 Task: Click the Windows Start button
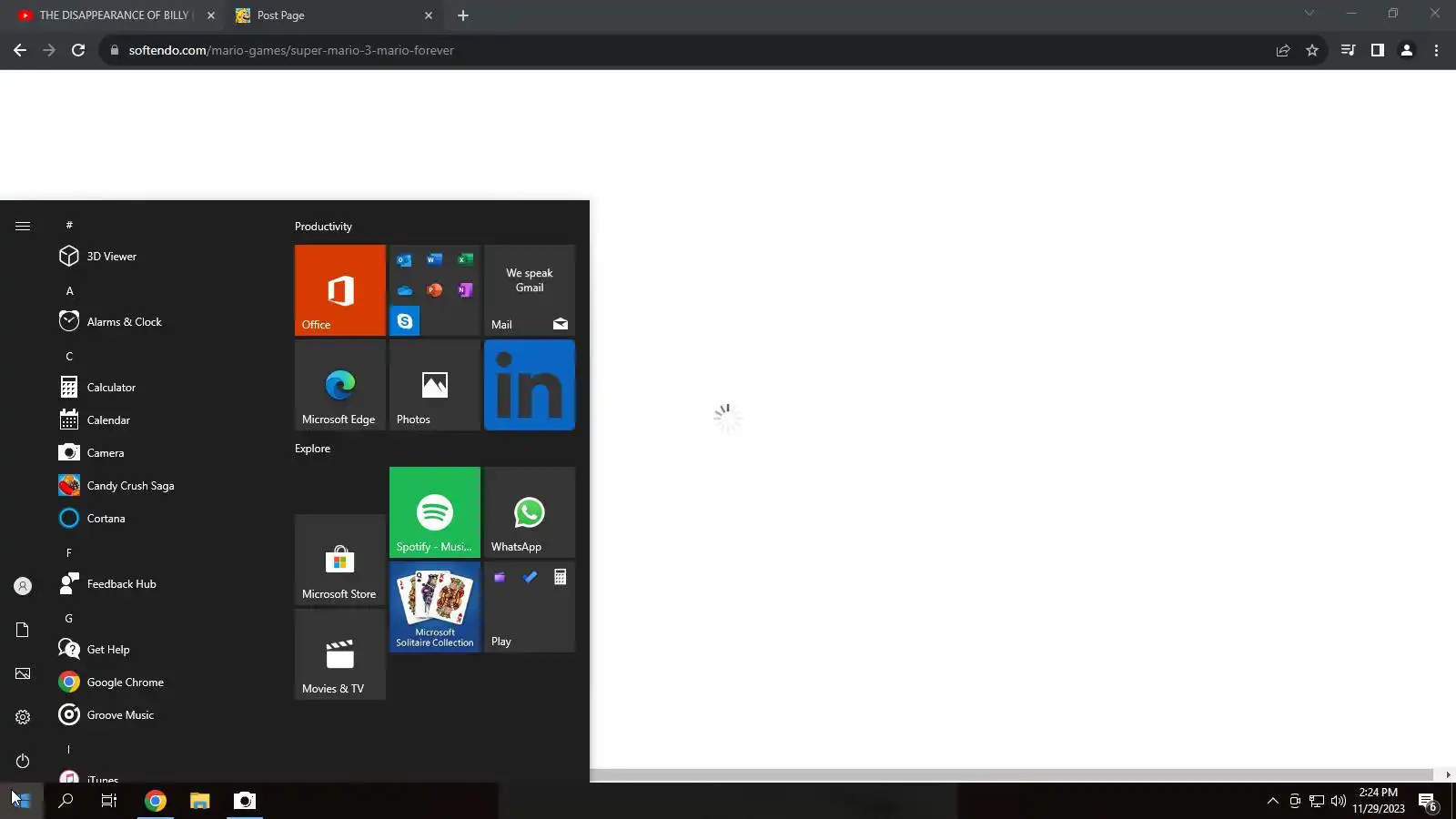tap(22, 801)
